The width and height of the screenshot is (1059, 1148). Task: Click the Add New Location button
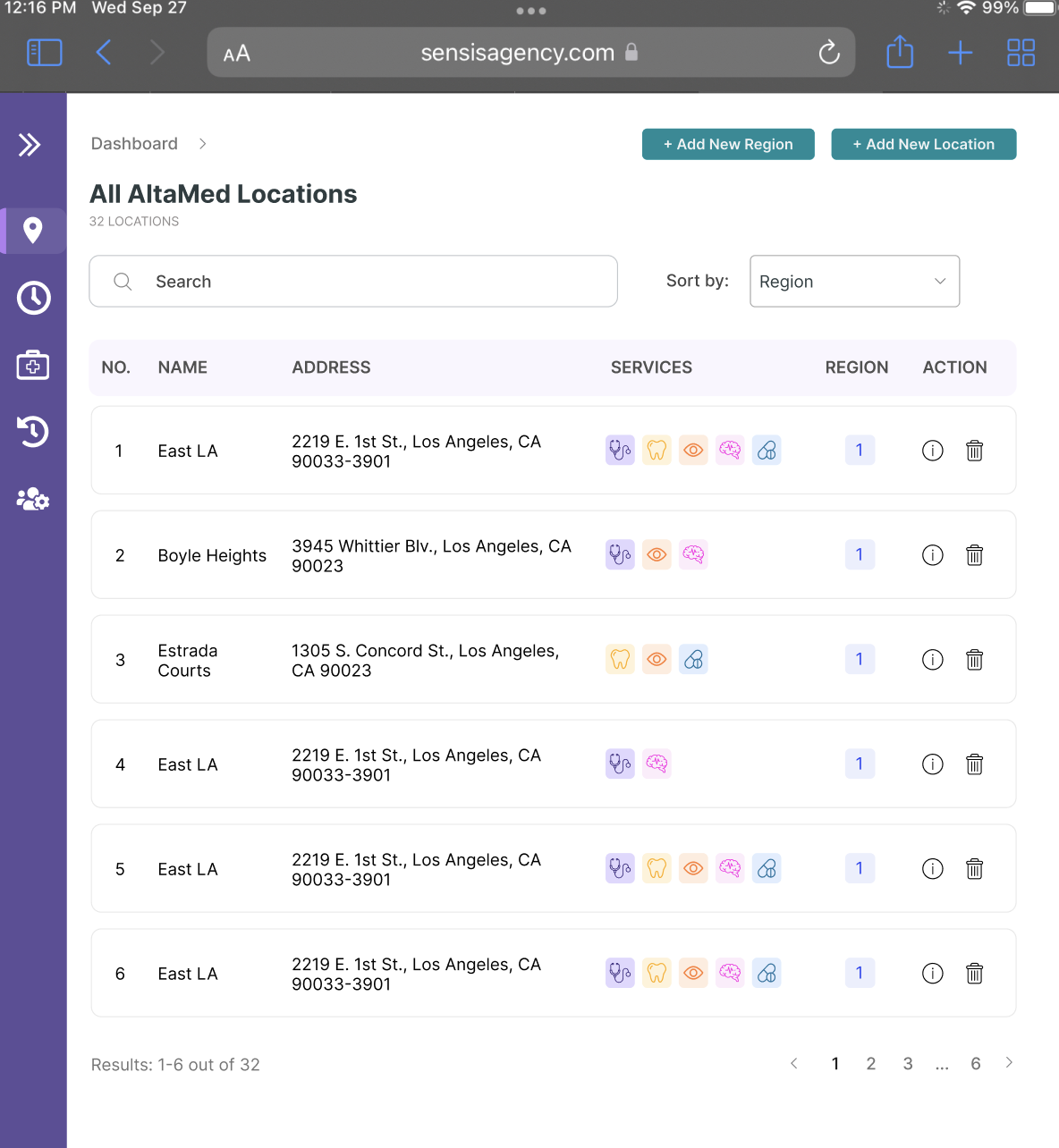pyautogui.click(x=924, y=144)
